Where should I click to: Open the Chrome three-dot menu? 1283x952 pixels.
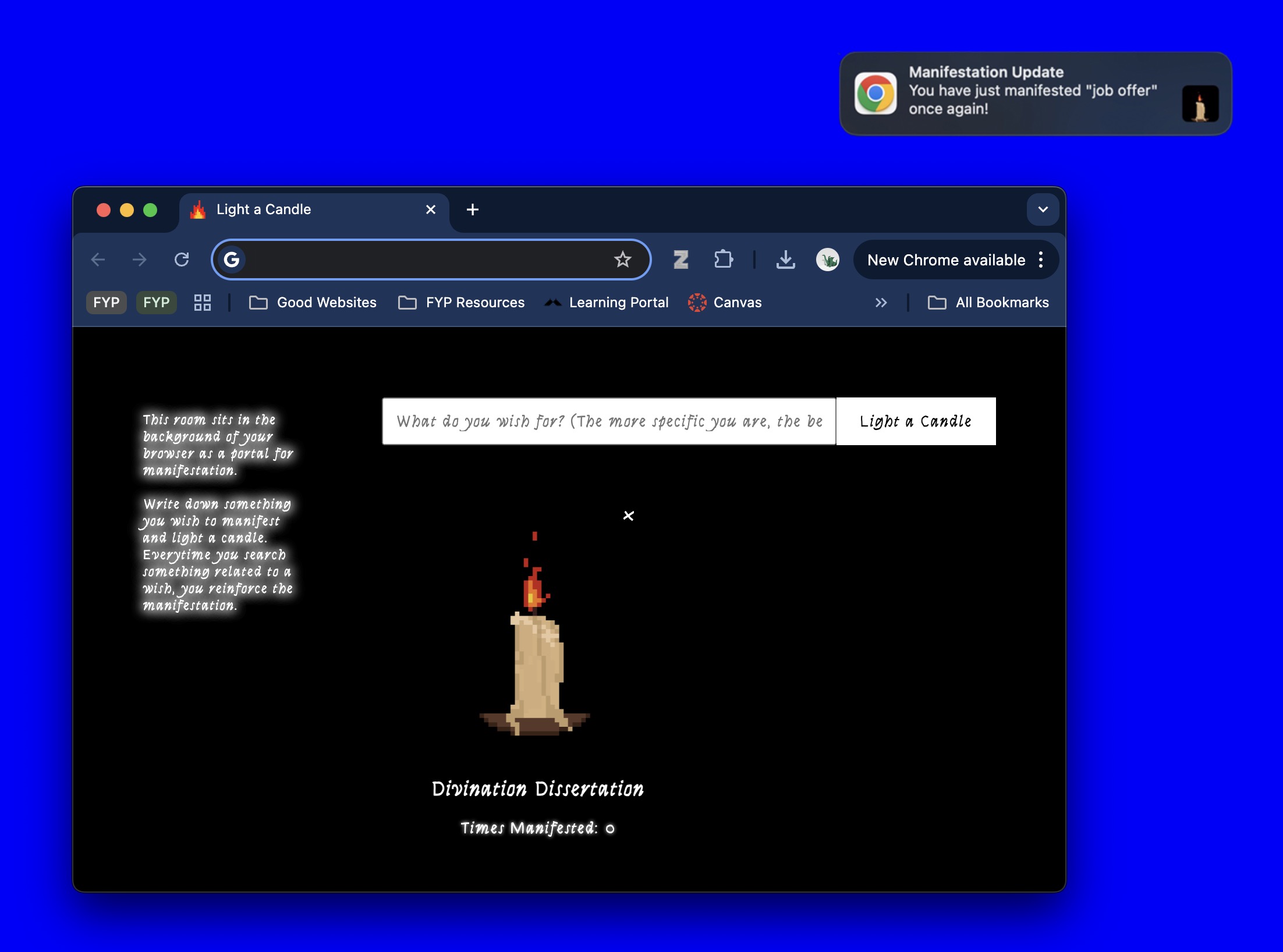(1041, 260)
